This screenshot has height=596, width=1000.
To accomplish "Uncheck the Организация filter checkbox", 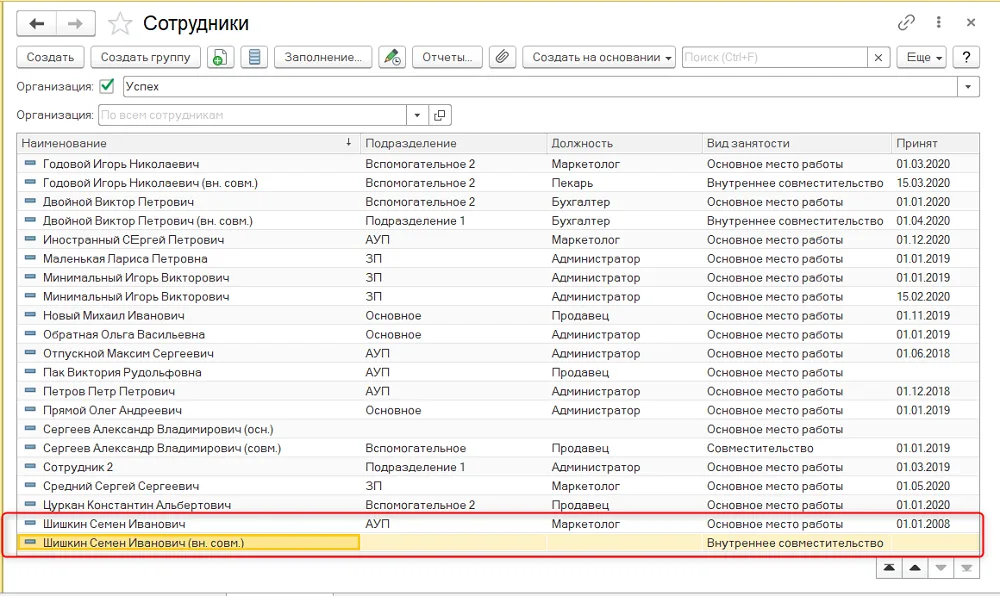I will [107, 85].
